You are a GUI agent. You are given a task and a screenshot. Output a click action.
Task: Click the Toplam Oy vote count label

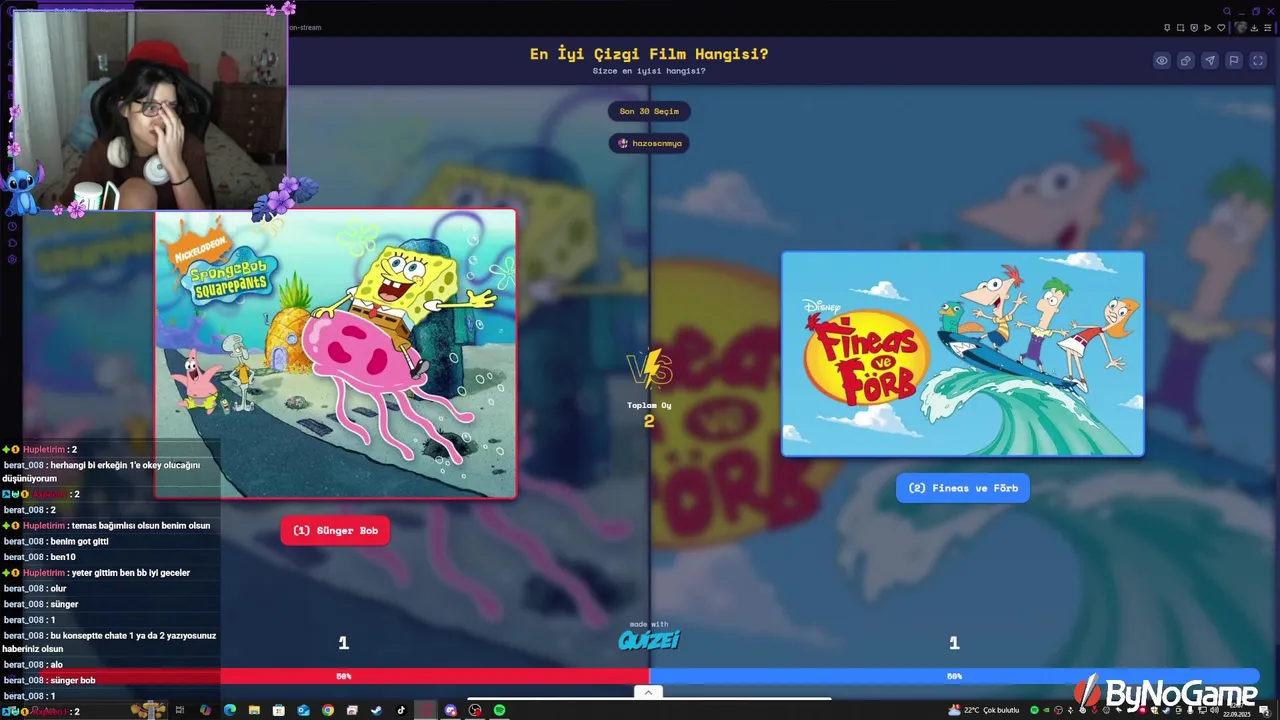(649, 405)
